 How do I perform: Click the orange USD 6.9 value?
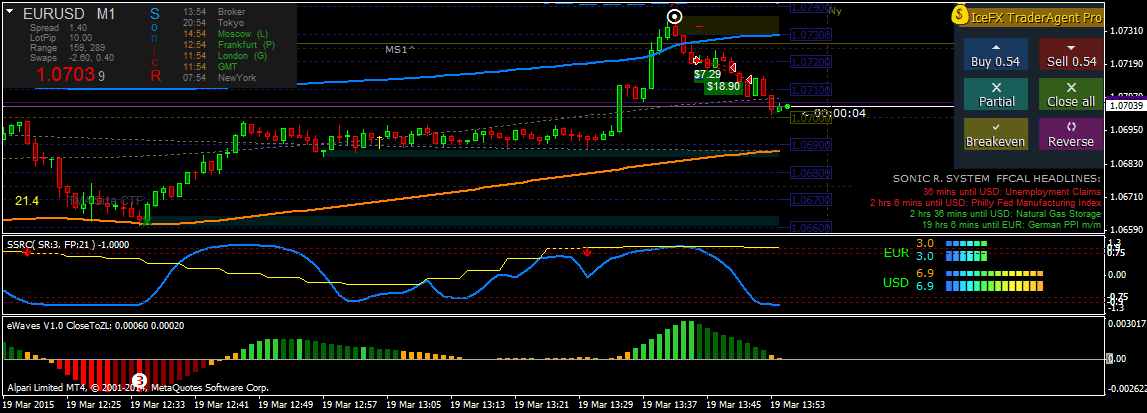click(x=925, y=273)
